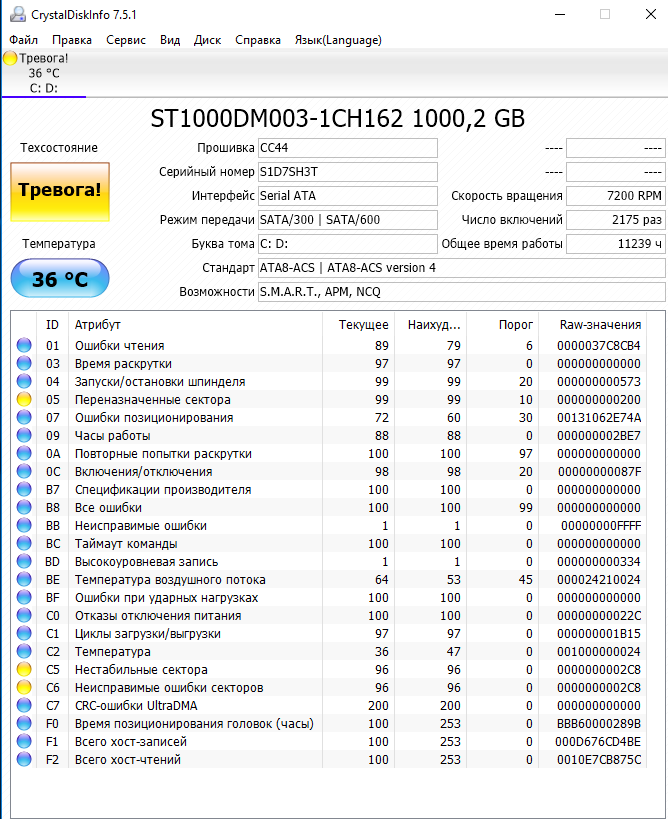The height and width of the screenshot is (819, 668).
Task: Click raw value 00000000FFFF
Action: [x=601, y=526]
